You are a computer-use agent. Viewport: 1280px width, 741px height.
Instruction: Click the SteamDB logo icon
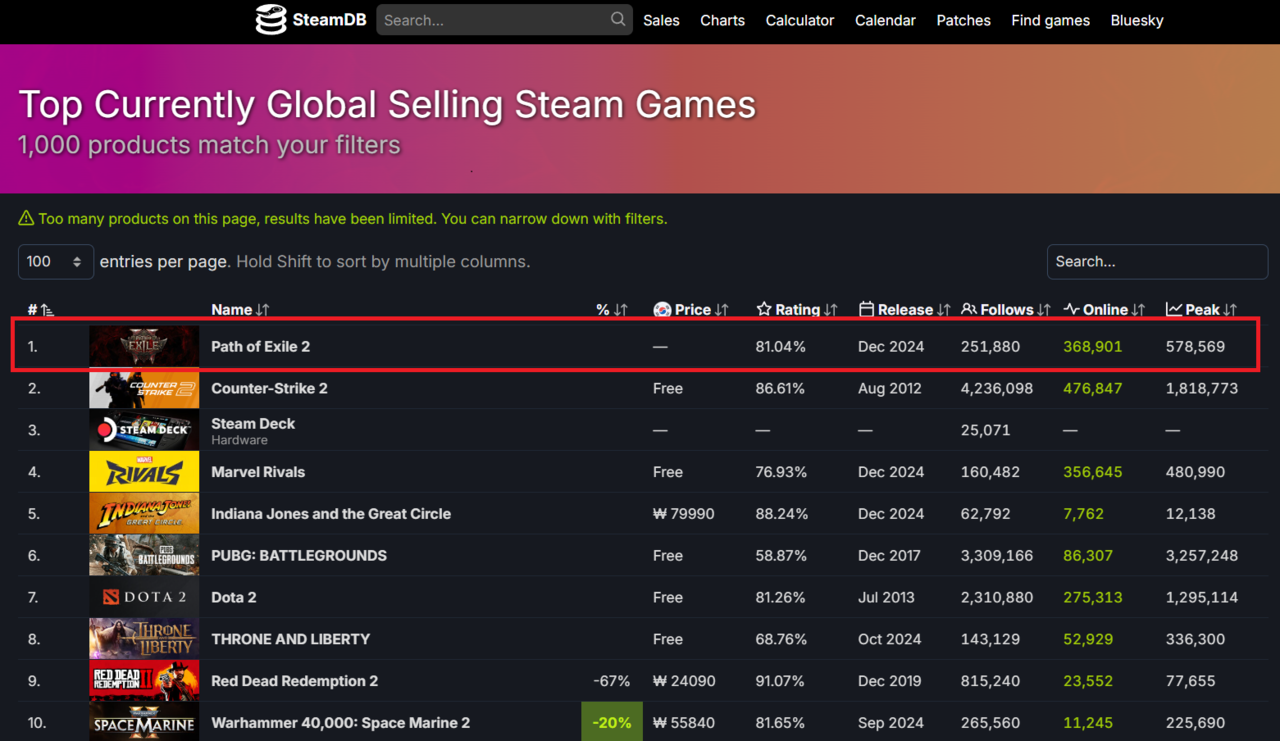coord(271,20)
